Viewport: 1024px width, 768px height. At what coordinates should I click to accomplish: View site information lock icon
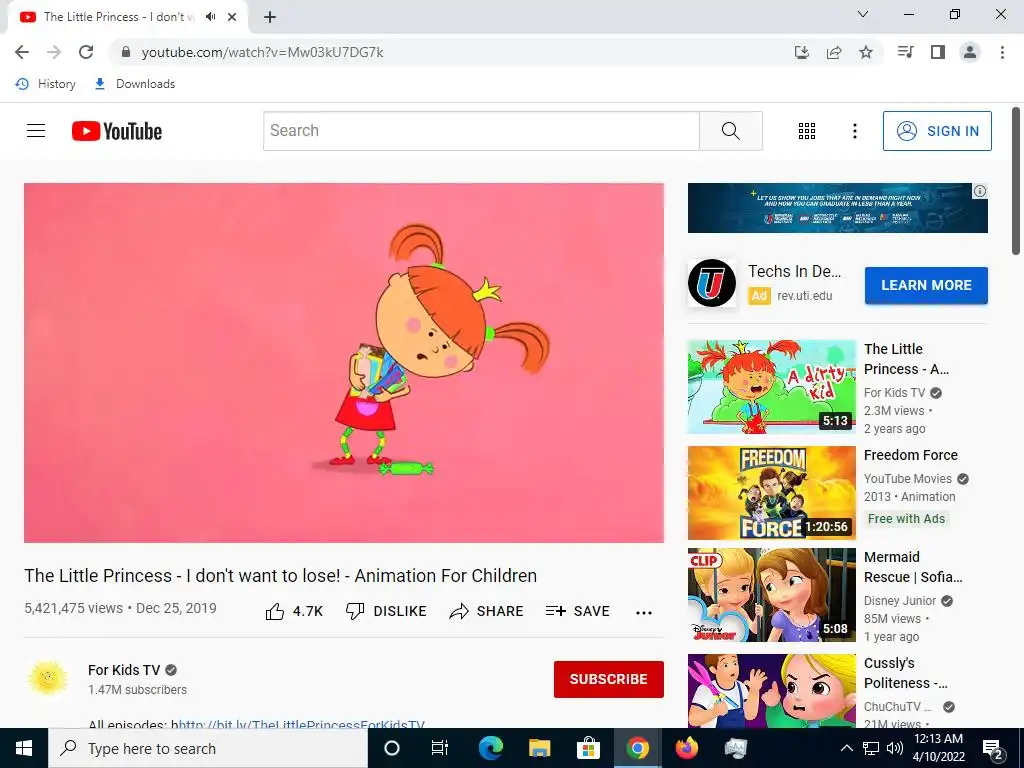126,52
